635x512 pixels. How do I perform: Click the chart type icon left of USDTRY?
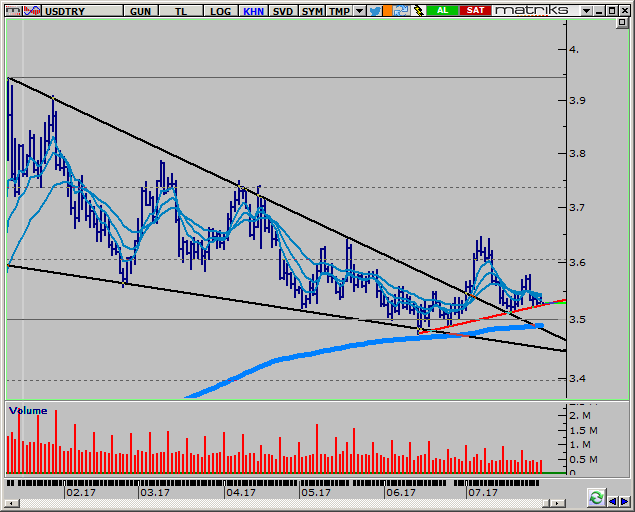(x=29, y=10)
